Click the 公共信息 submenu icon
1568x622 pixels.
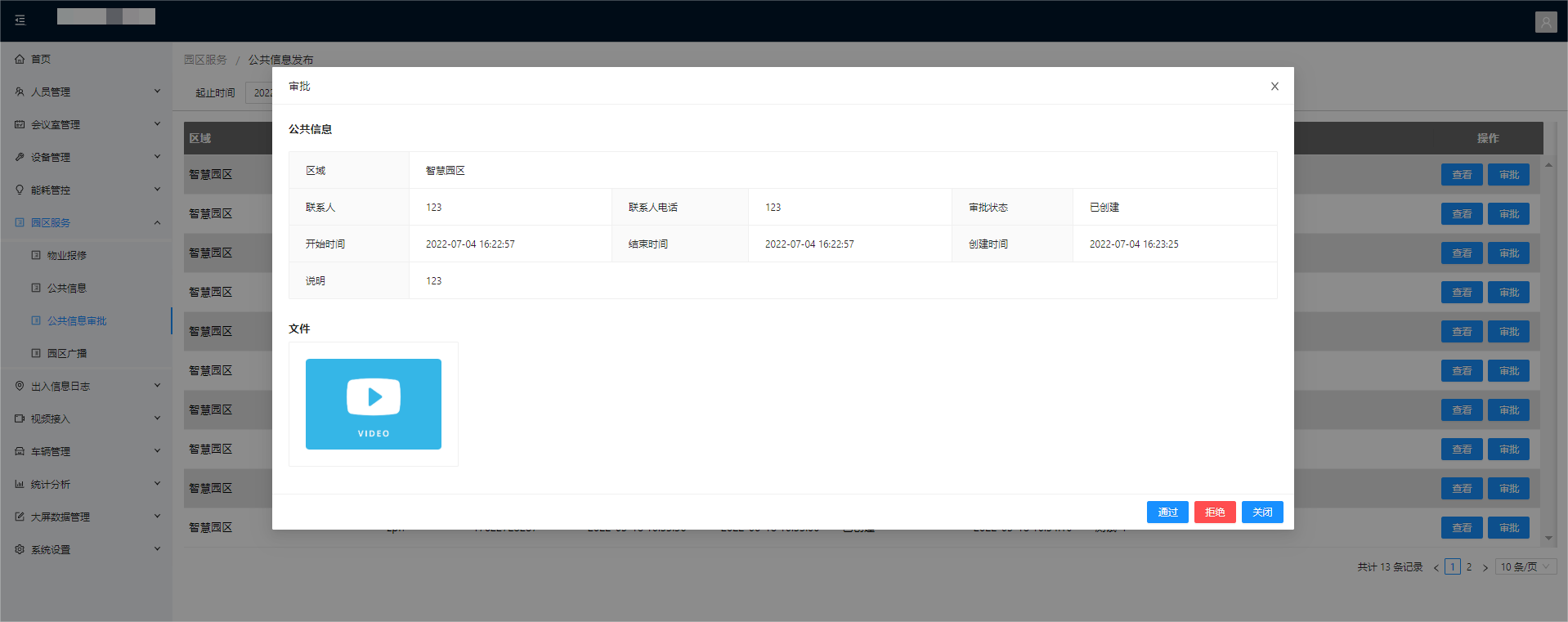click(36, 288)
